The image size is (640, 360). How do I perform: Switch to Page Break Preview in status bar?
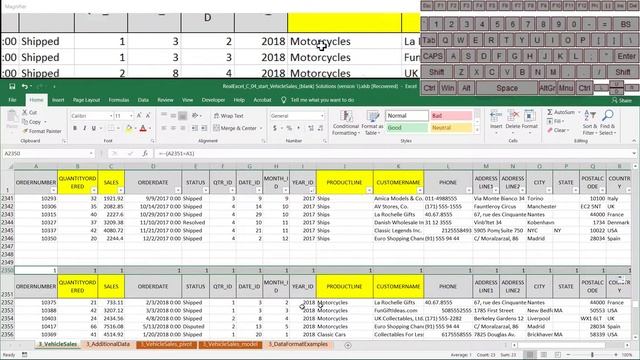coord(558,355)
